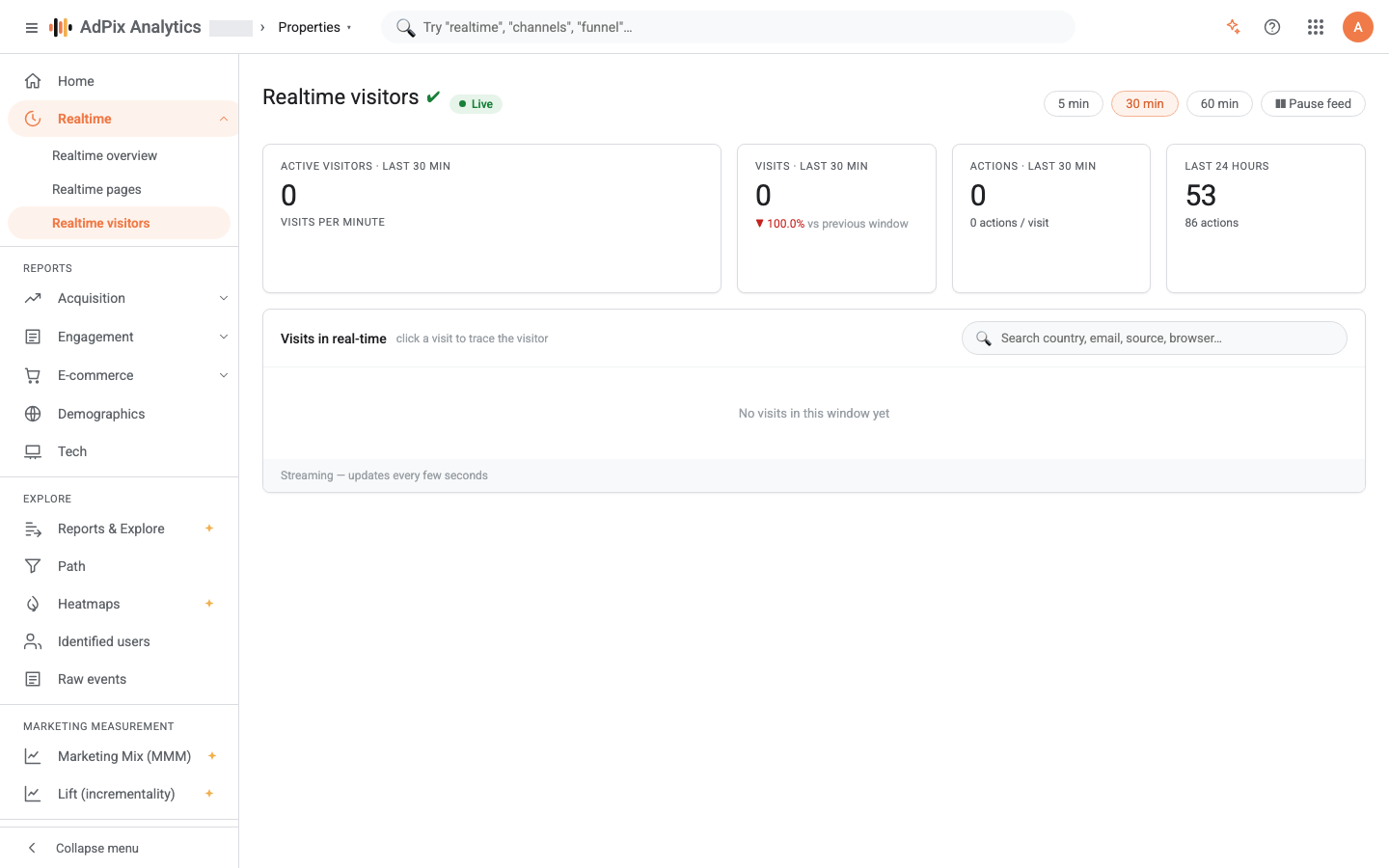Select Realtime visitors menu item
The height and width of the screenshot is (868, 1389).
[x=119, y=223]
